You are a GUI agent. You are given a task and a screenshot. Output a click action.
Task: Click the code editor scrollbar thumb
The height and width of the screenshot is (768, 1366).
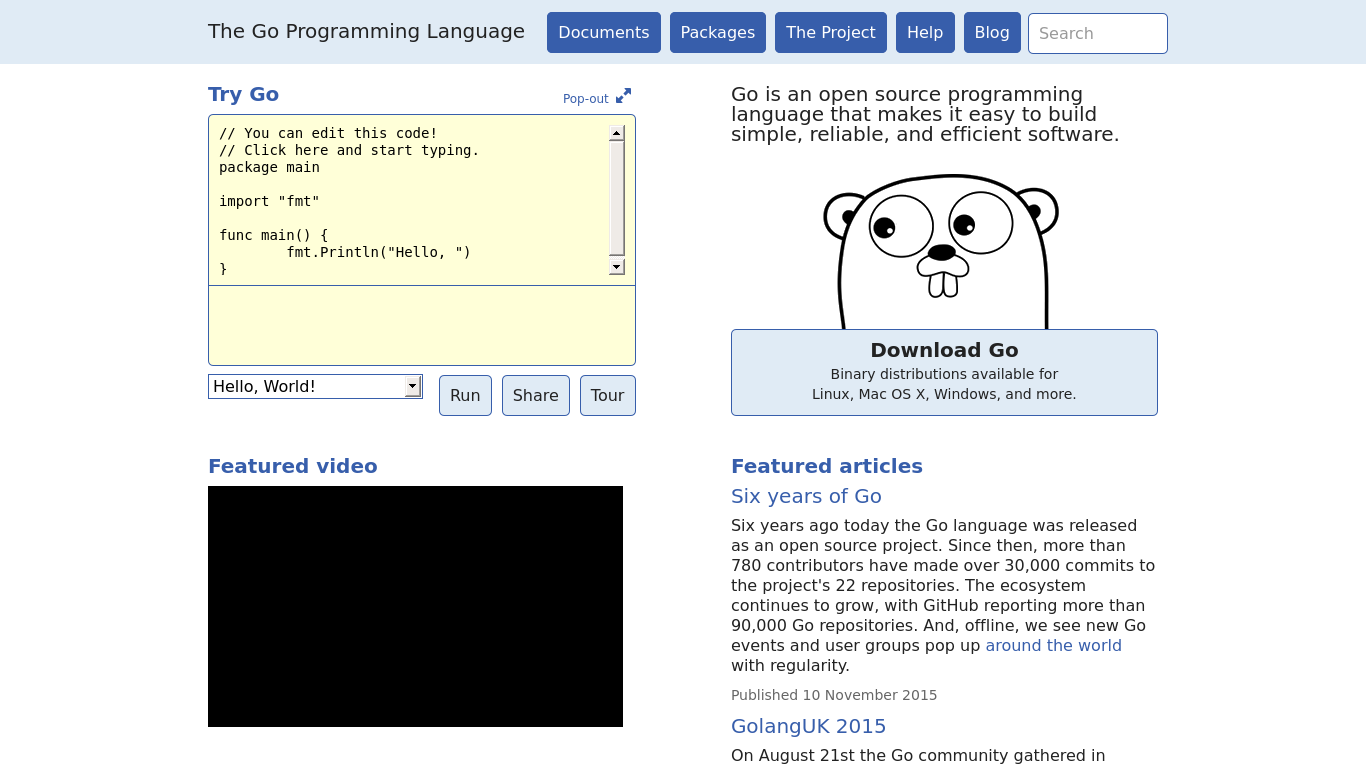click(x=617, y=198)
